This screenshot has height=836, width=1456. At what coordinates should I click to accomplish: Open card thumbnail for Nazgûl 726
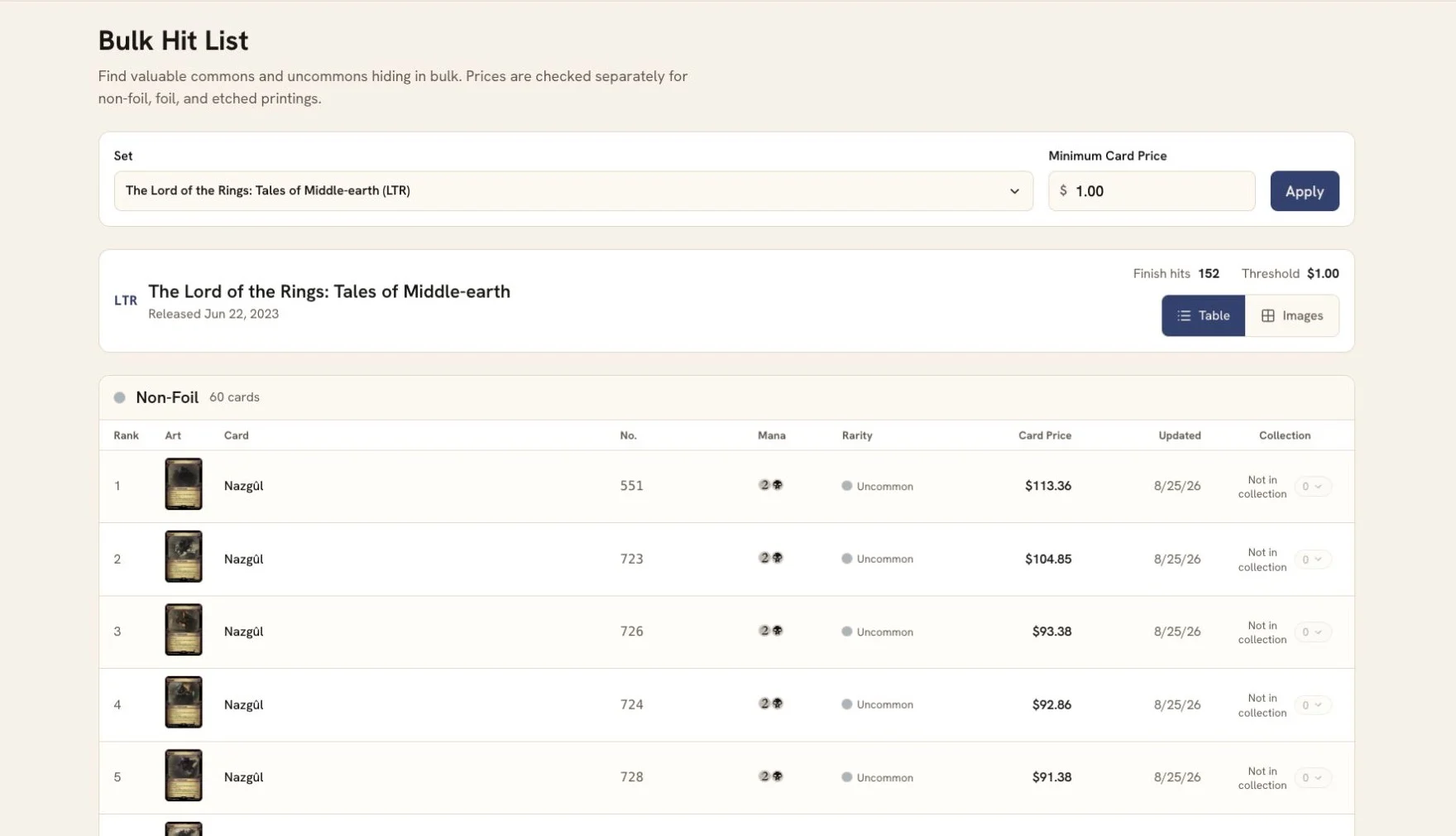point(184,630)
